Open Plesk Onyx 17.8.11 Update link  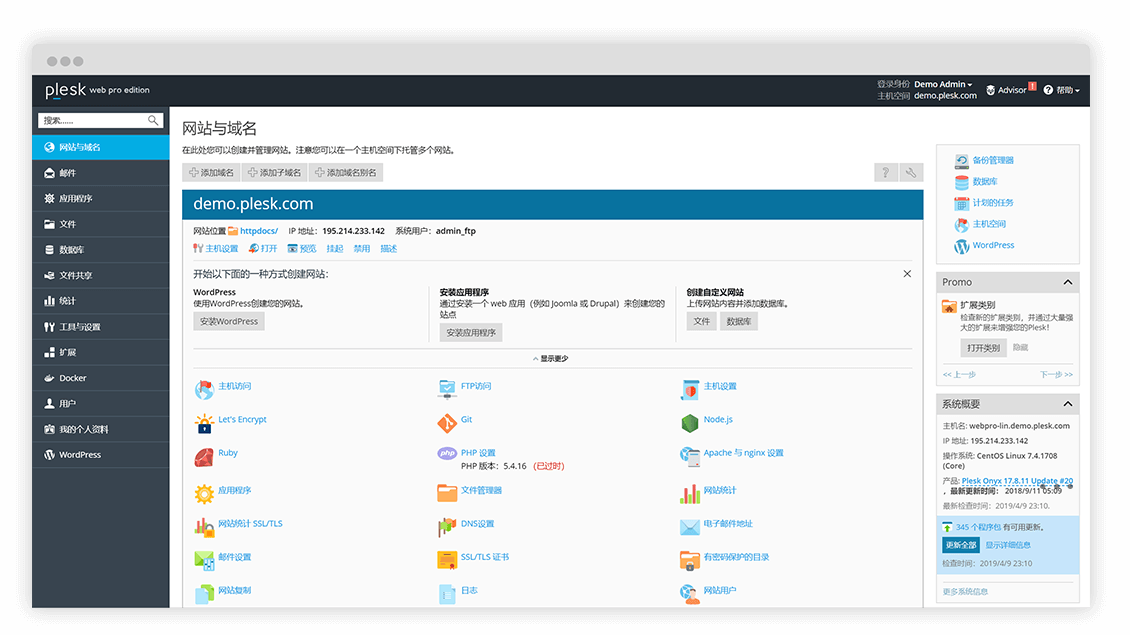1017,481
